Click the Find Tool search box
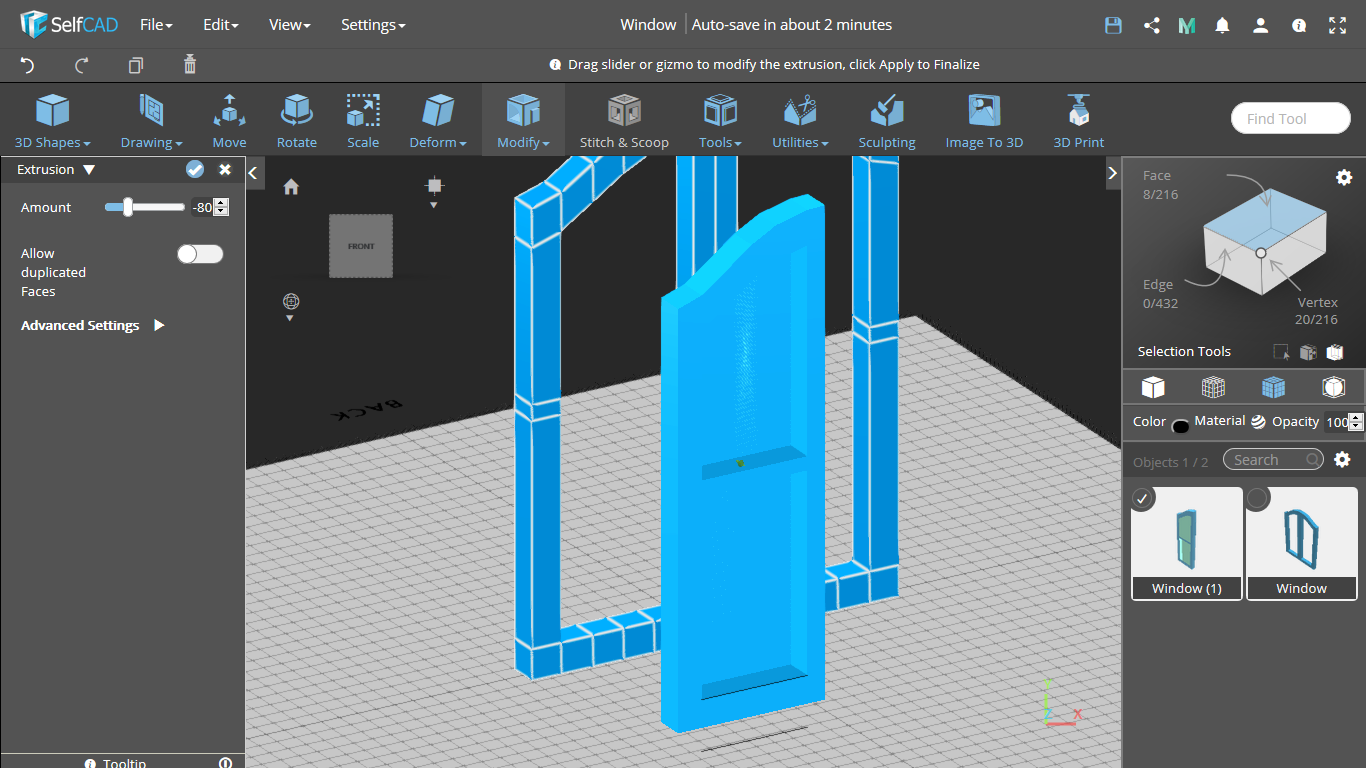This screenshot has height=768, width=1366. pos(1290,118)
